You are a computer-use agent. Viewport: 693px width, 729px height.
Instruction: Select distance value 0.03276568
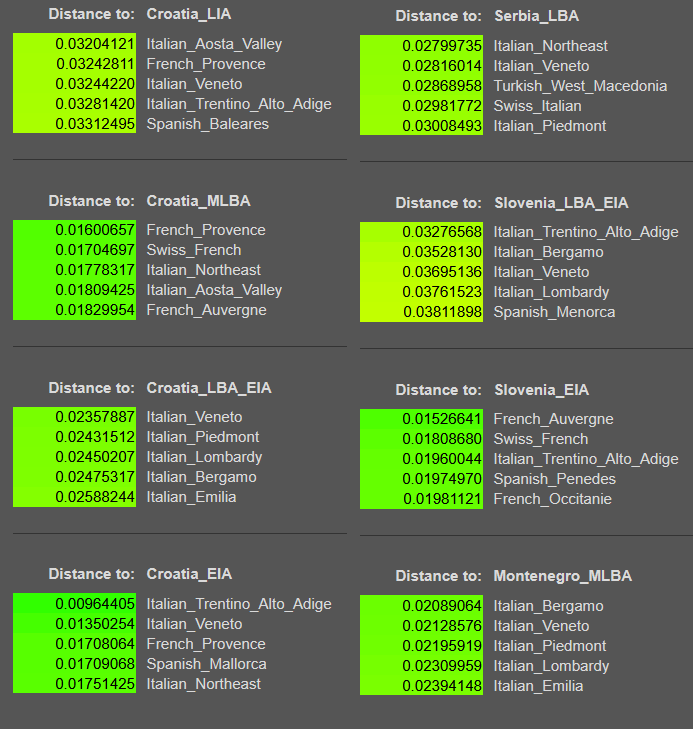pyautogui.click(x=442, y=232)
